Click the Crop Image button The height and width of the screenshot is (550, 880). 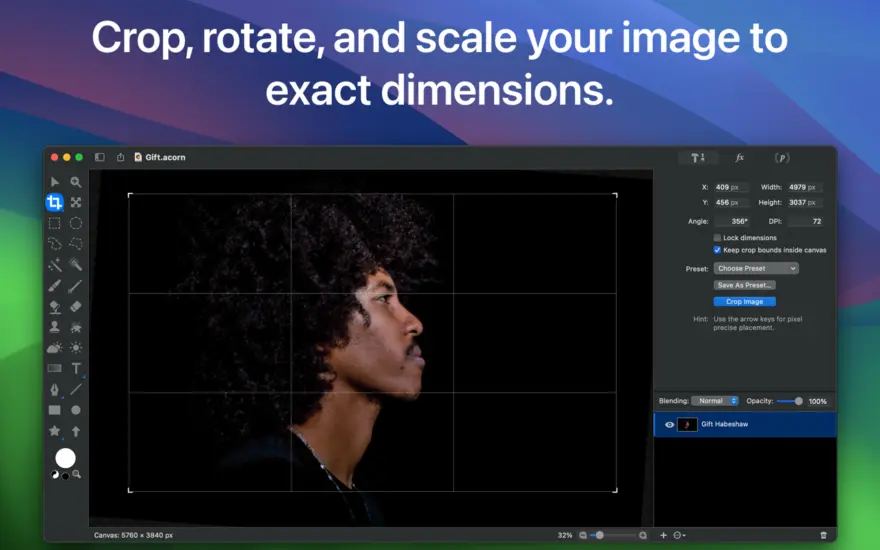click(x=745, y=301)
